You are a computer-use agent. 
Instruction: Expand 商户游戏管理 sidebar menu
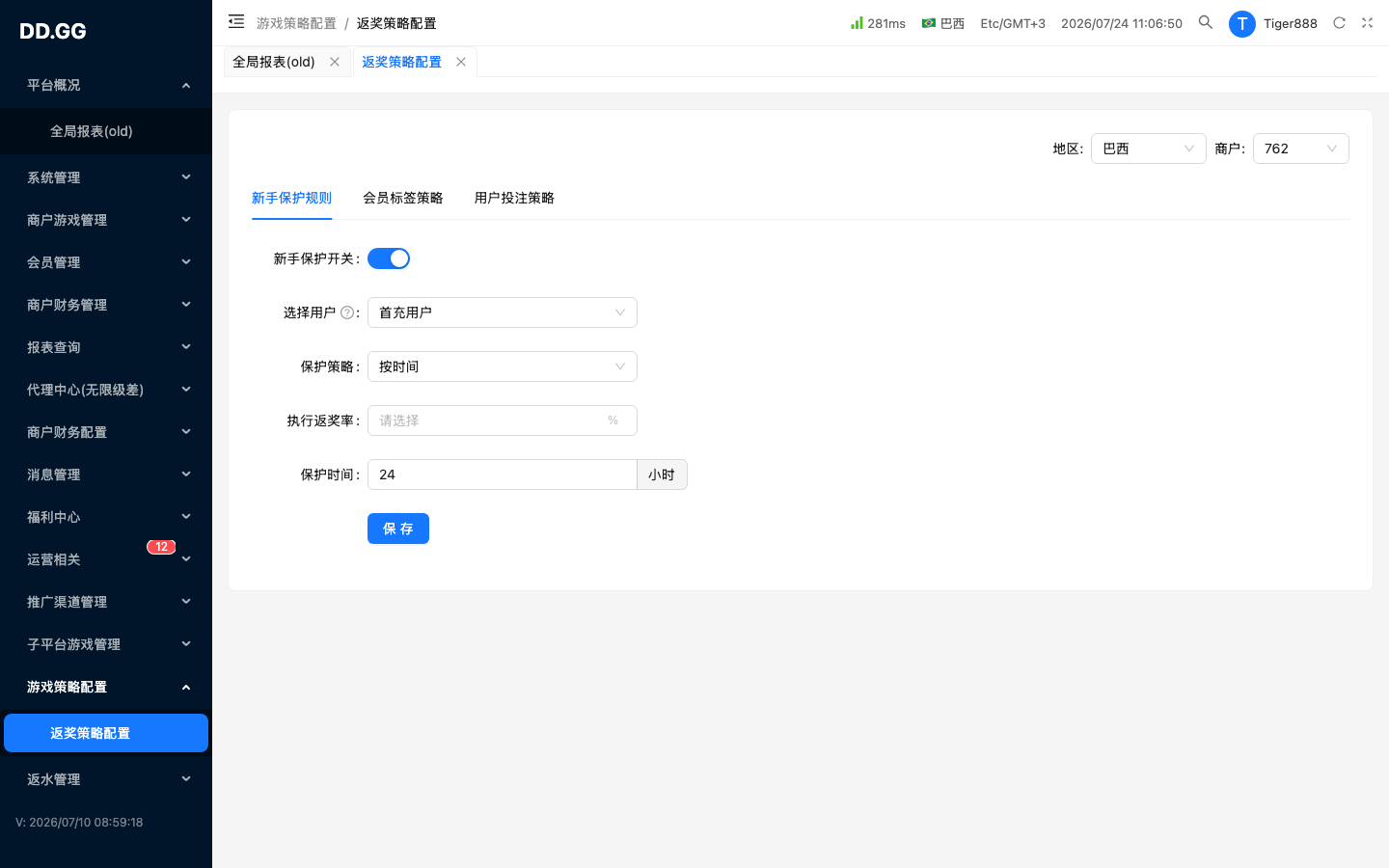coord(106,220)
